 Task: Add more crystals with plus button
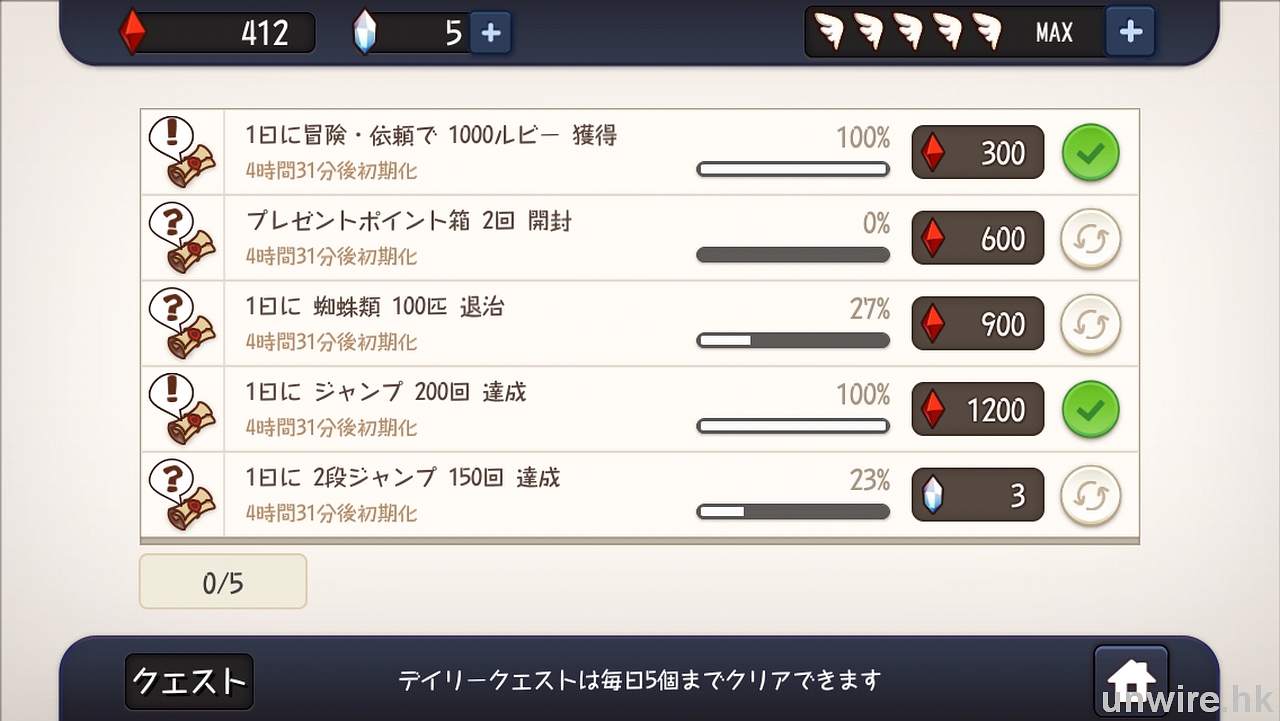[490, 33]
